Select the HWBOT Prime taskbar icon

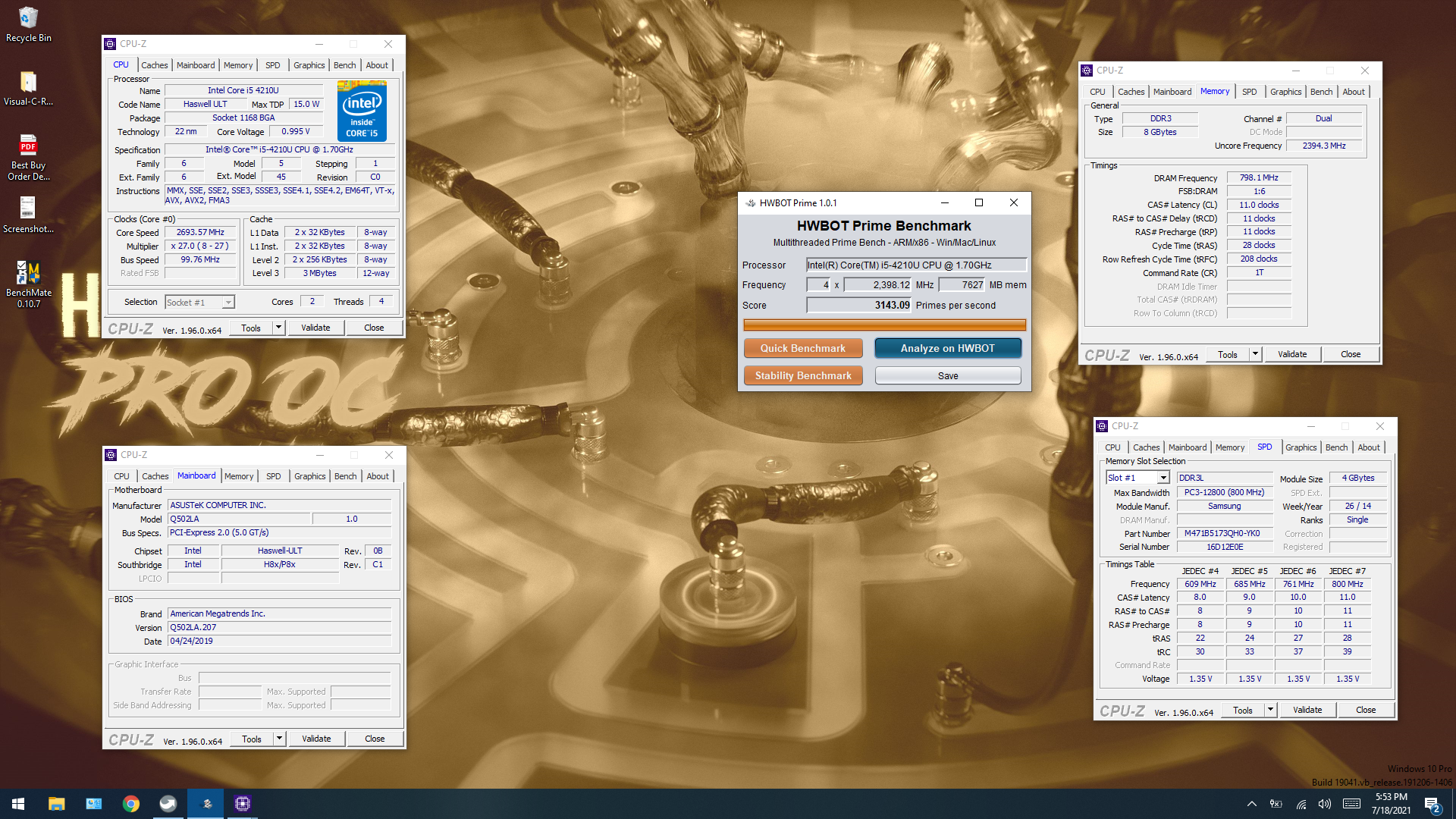point(206,804)
